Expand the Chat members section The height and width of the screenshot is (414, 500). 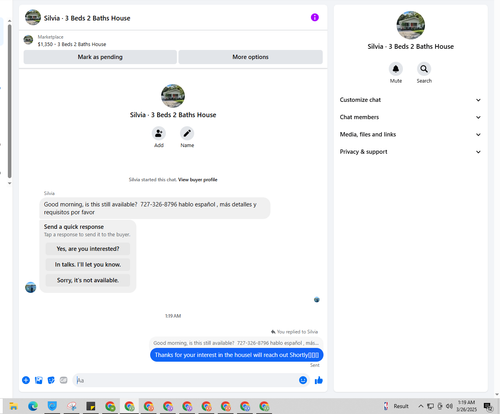(x=410, y=117)
